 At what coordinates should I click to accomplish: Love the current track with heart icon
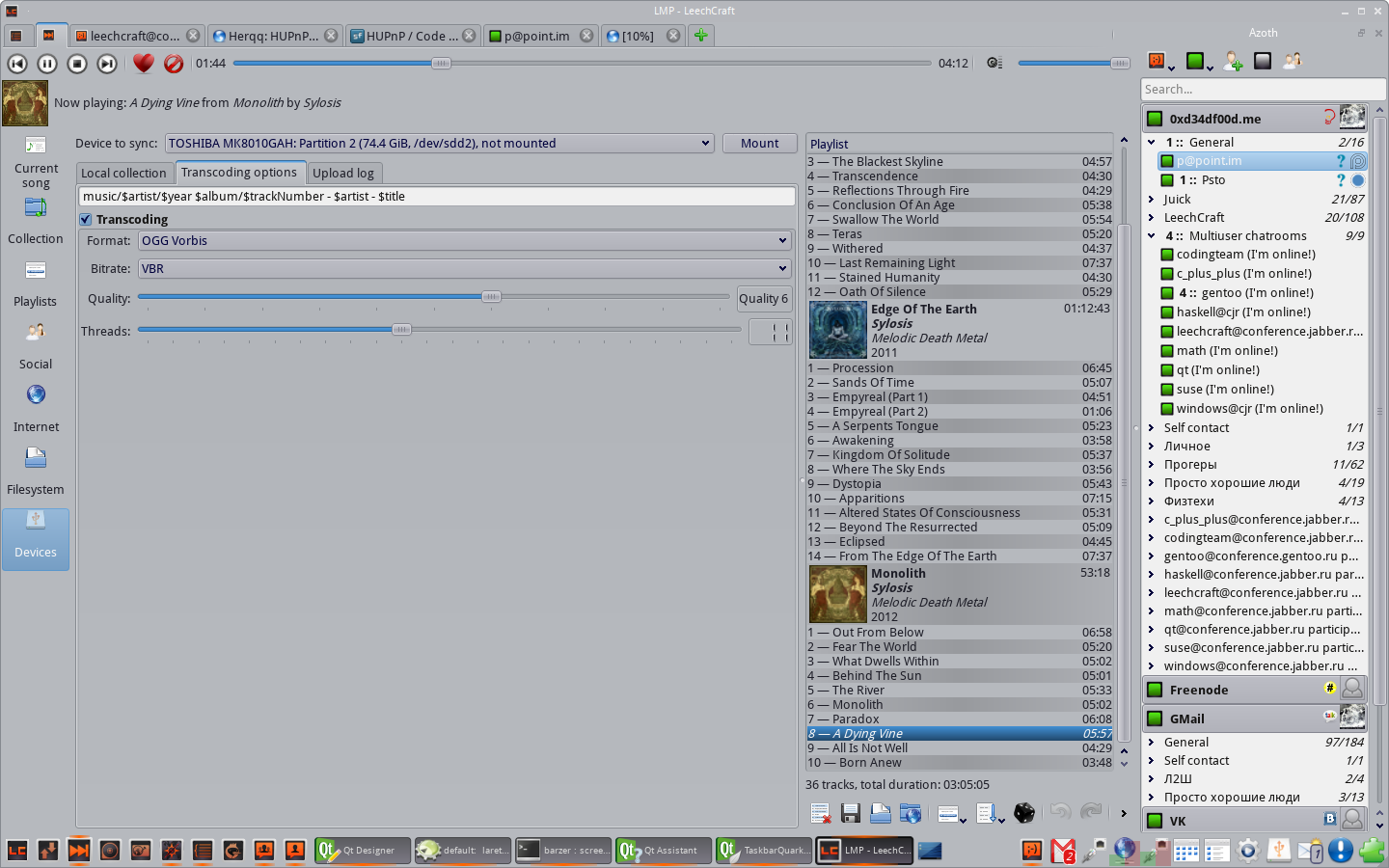coord(144,64)
